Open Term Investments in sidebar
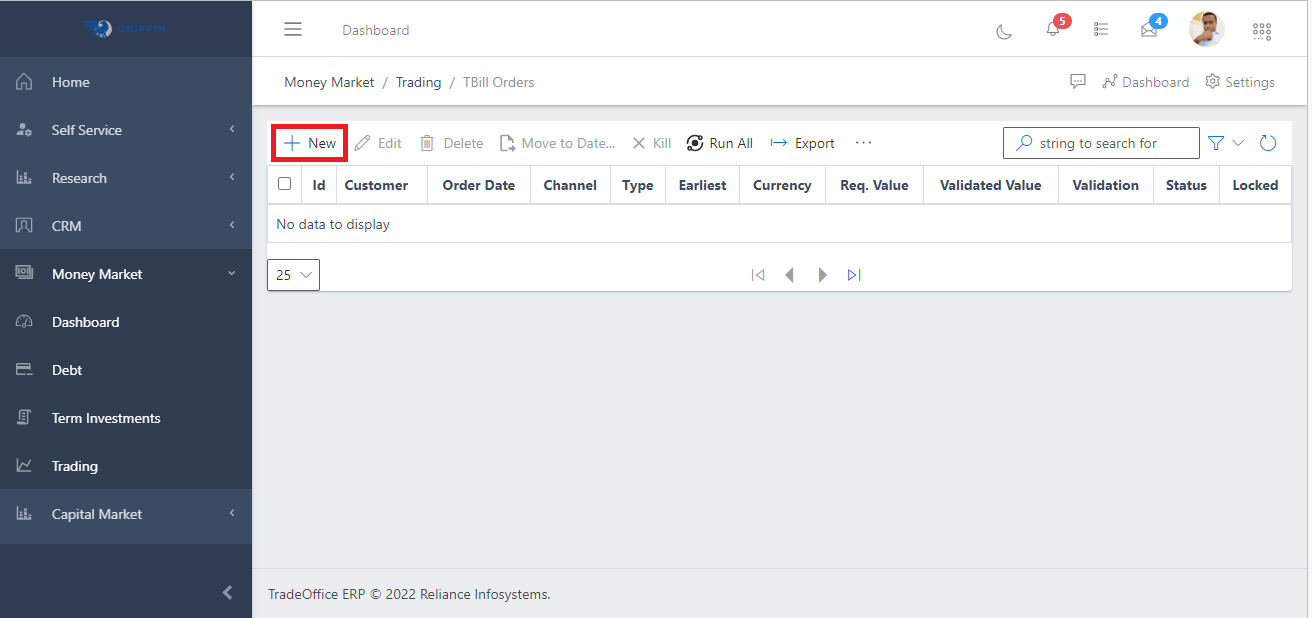The image size is (1312, 618). click(x=106, y=418)
